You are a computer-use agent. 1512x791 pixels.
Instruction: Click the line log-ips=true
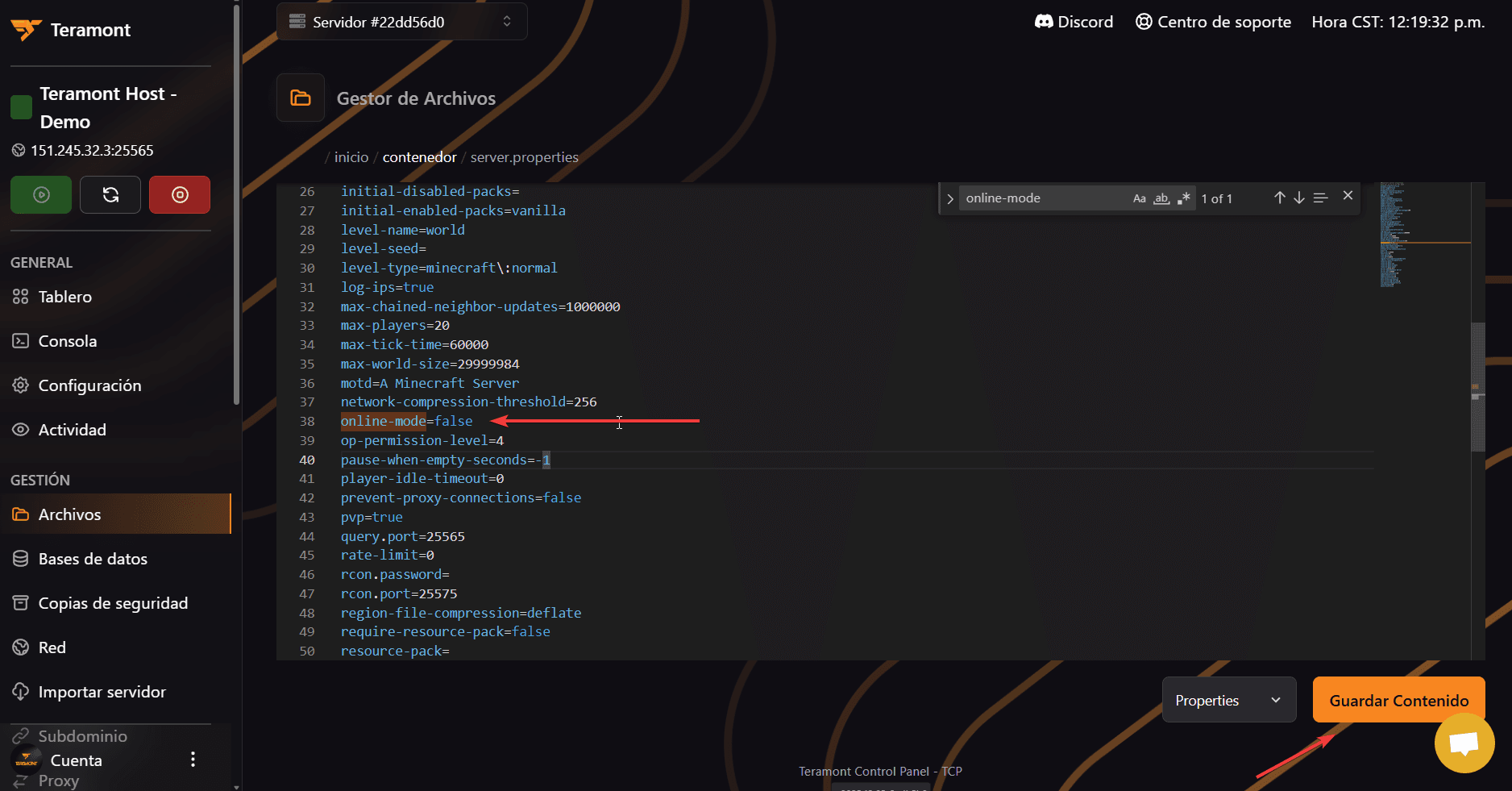(x=388, y=287)
